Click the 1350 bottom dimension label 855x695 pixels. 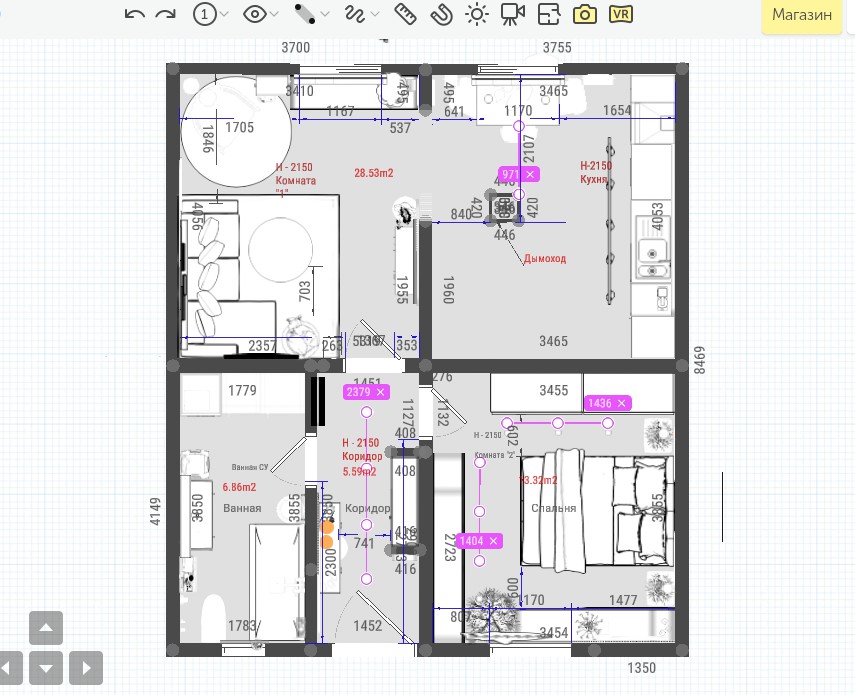pos(641,668)
